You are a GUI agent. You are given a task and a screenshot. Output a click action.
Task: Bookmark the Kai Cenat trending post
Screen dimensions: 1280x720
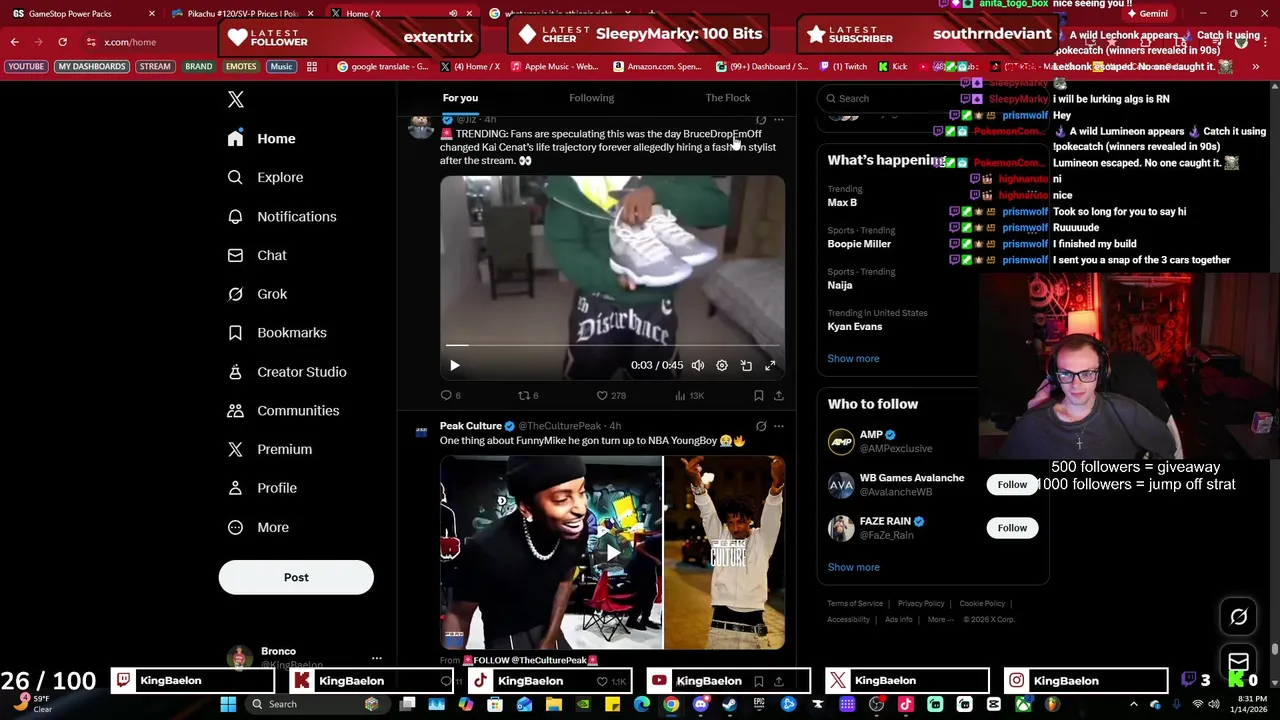759,395
